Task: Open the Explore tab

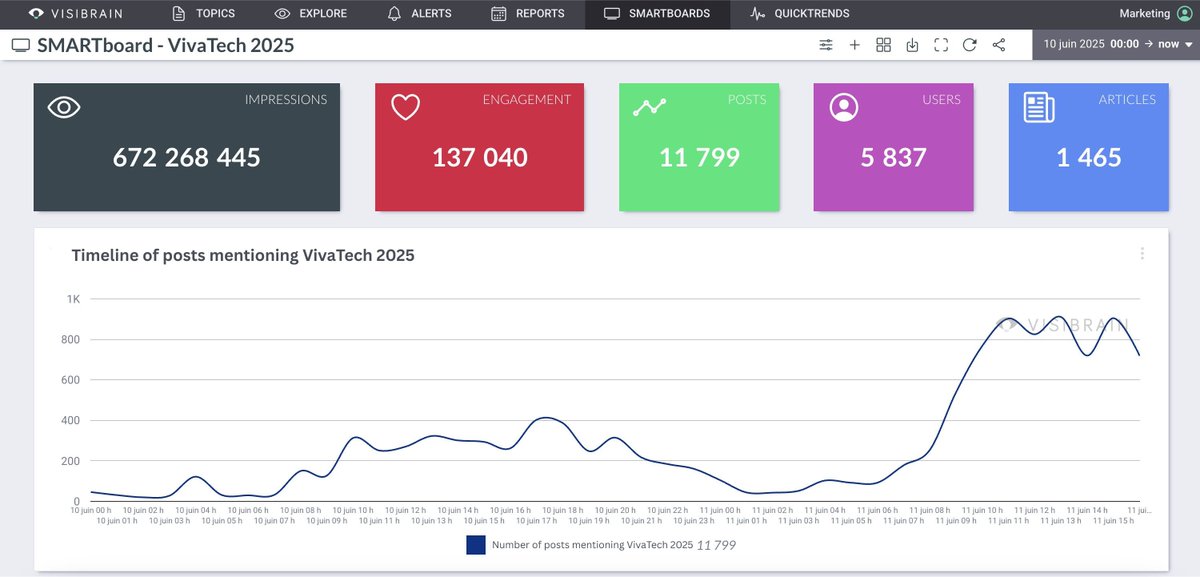Action: tap(311, 14)
